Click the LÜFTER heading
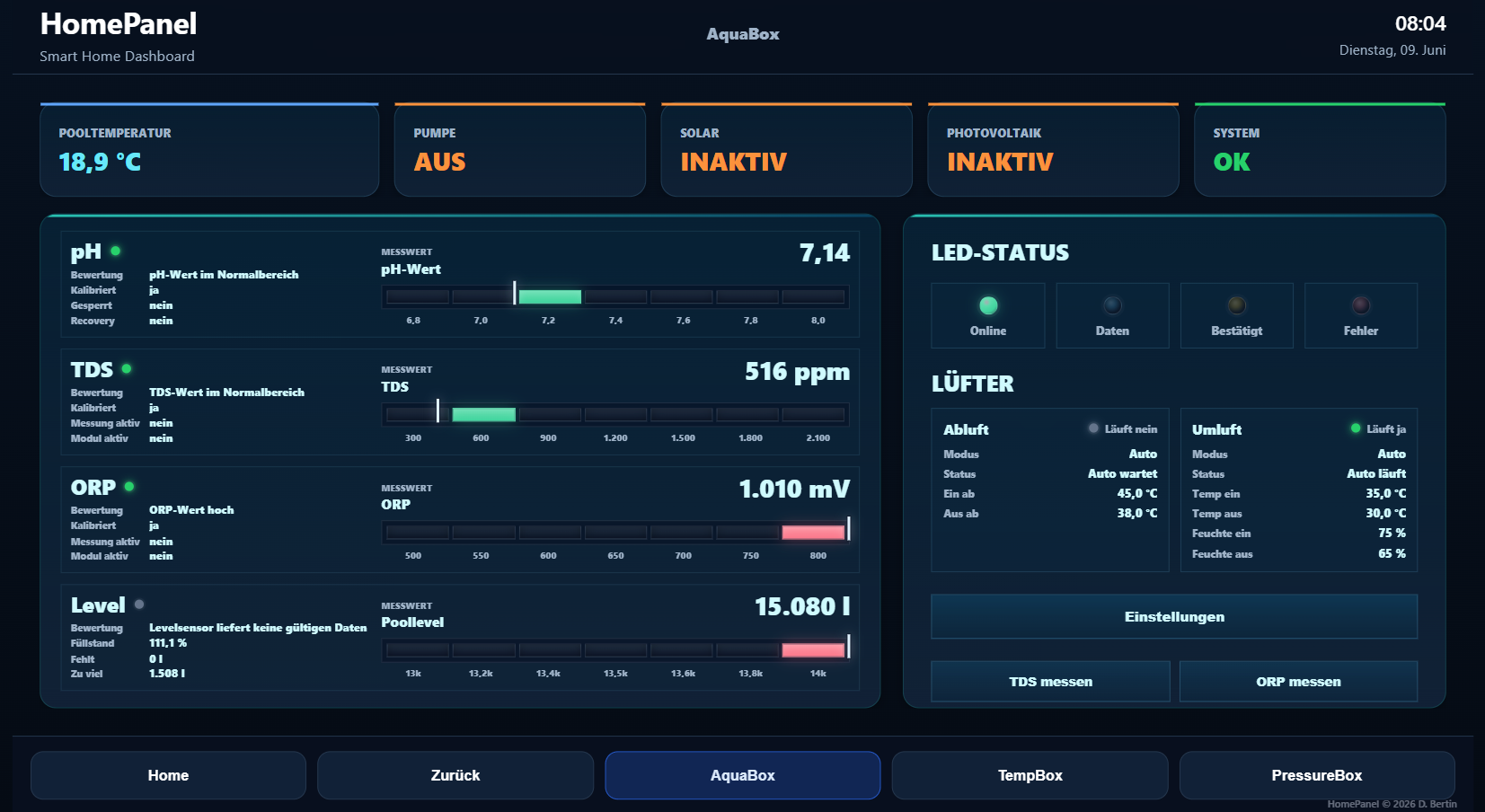Image resolution: width=1485 pixels, height=812 pixels. (972, 384)
